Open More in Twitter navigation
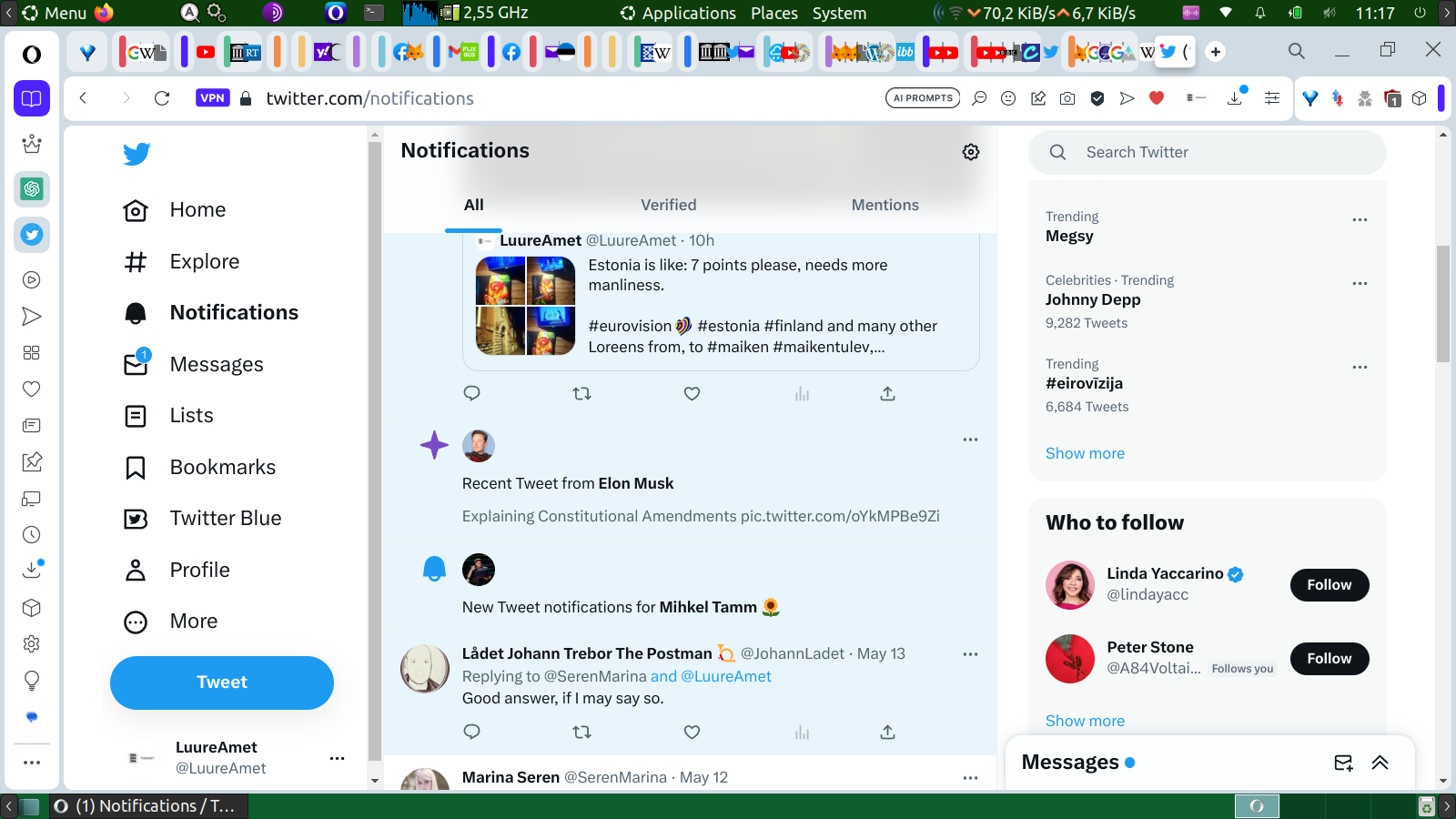This screenshot has width=1456, height=819. coord(171,622)
